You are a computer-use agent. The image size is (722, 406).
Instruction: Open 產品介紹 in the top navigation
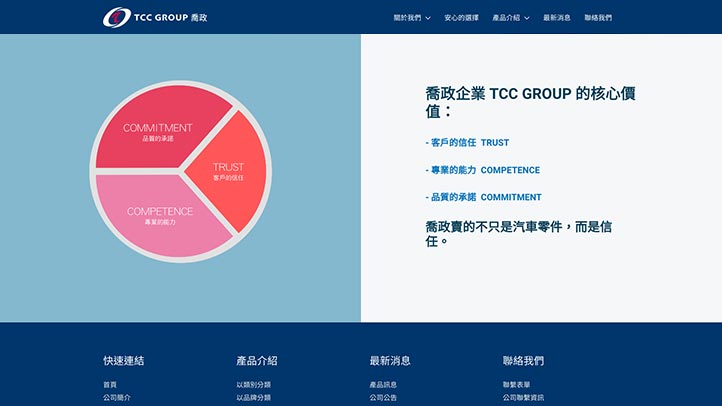(x=506, y=17)
